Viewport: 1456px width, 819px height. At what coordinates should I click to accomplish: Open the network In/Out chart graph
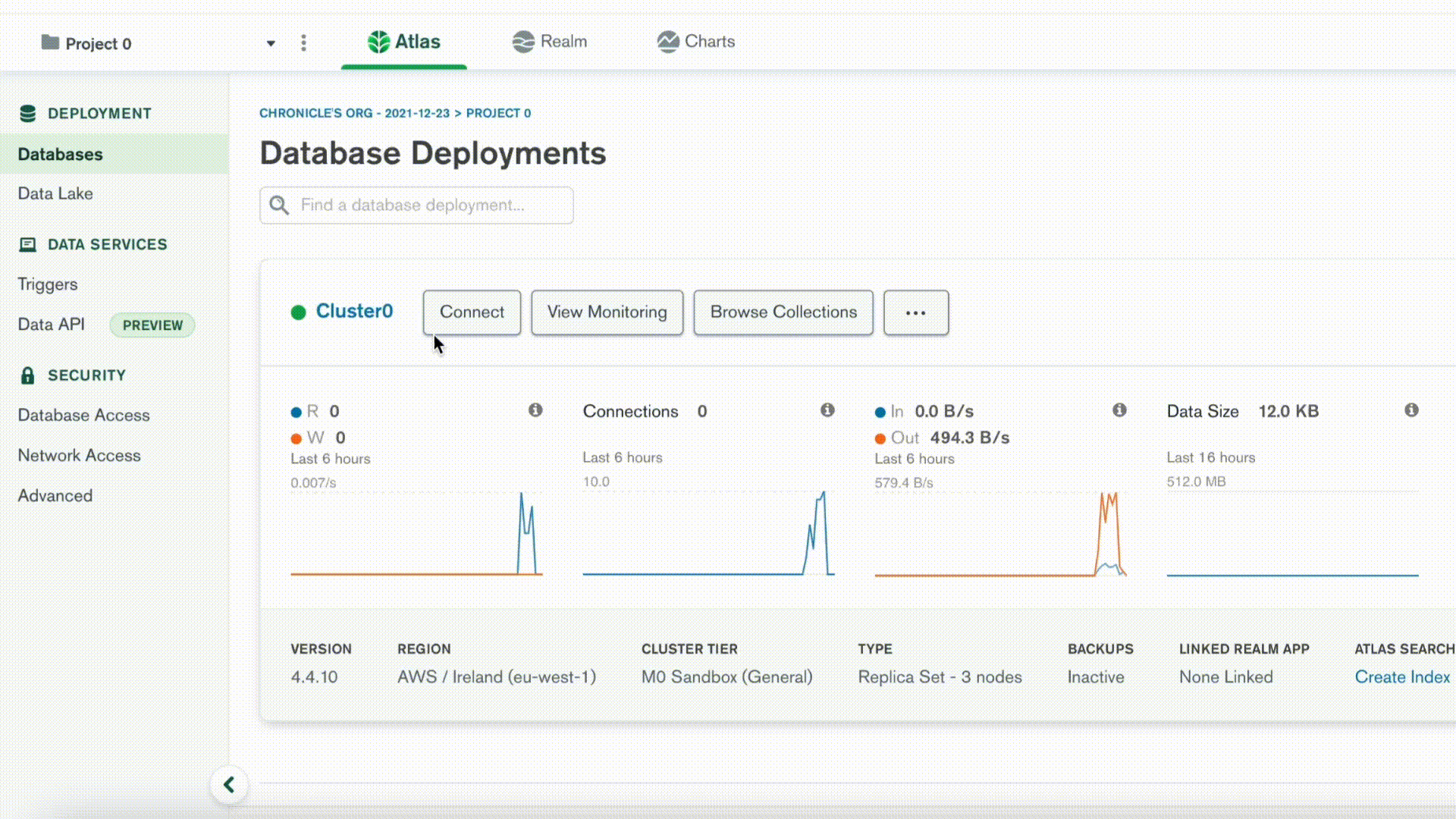coord(1000,533)
